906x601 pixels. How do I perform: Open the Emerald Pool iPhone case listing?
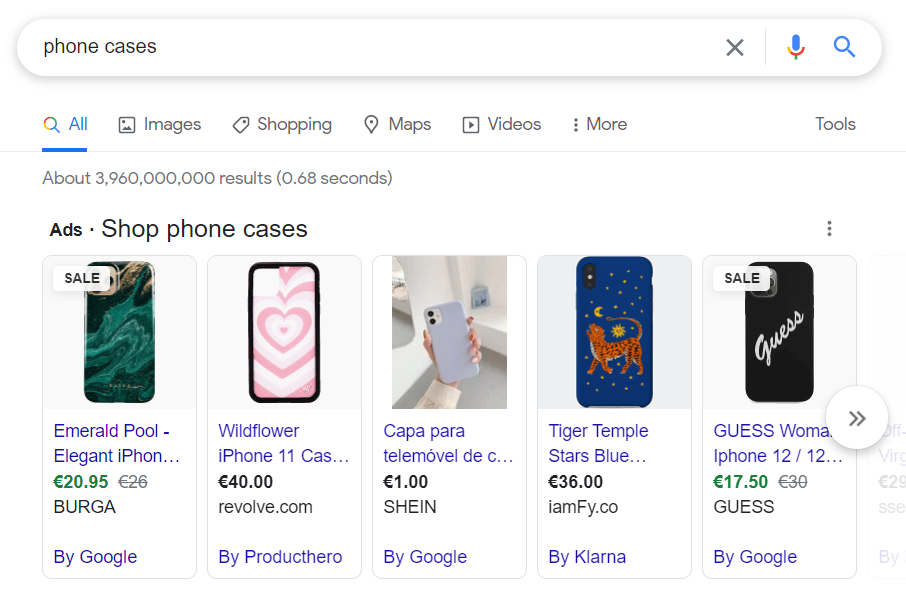coord(117,443)
